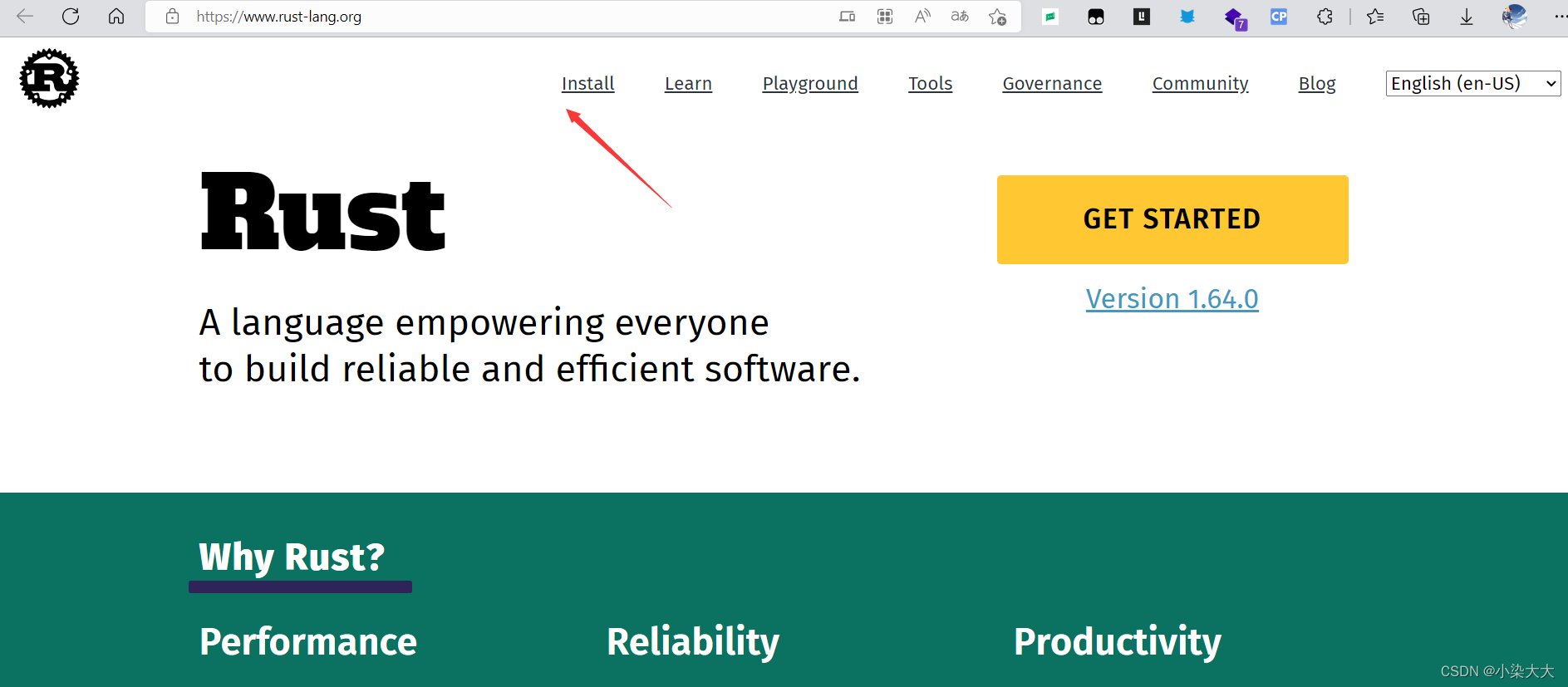Open the Tampermonkey extension icon
The width and height of the screenshot is (1568, 687).
(x=1096, y=17)
